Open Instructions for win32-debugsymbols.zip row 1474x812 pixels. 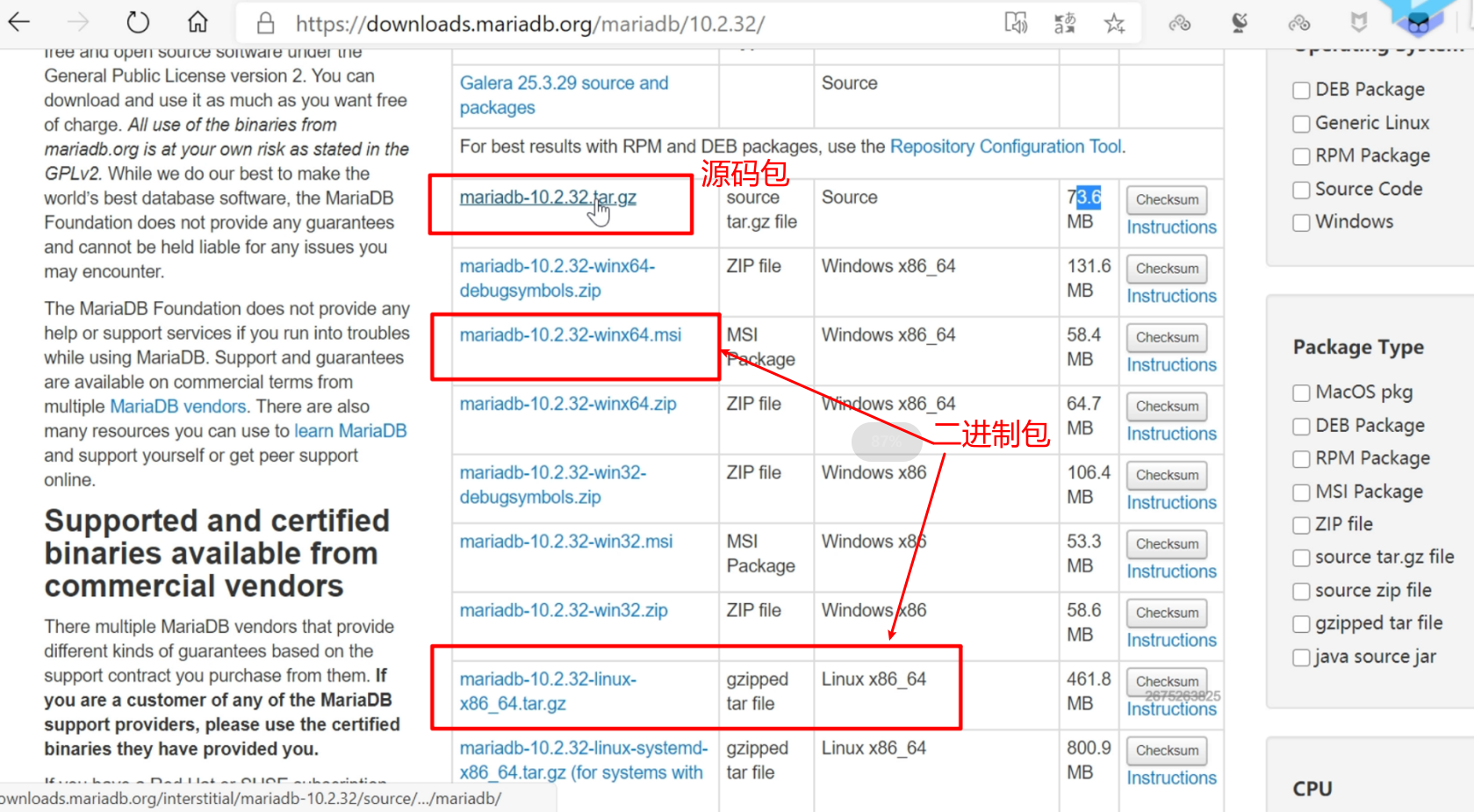(x=1172, y=503)
